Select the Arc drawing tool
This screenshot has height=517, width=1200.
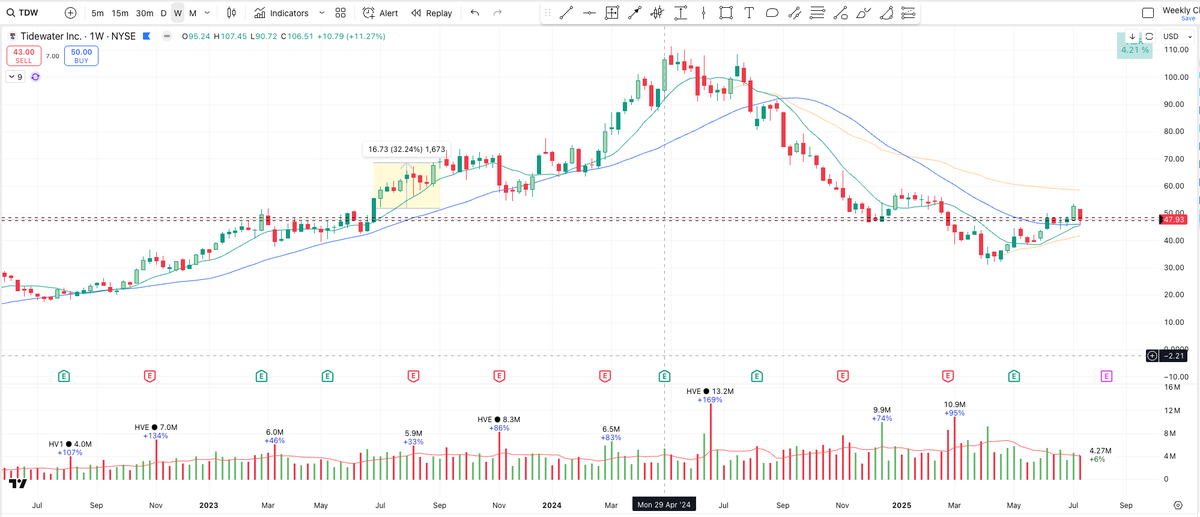pos(886,13)
